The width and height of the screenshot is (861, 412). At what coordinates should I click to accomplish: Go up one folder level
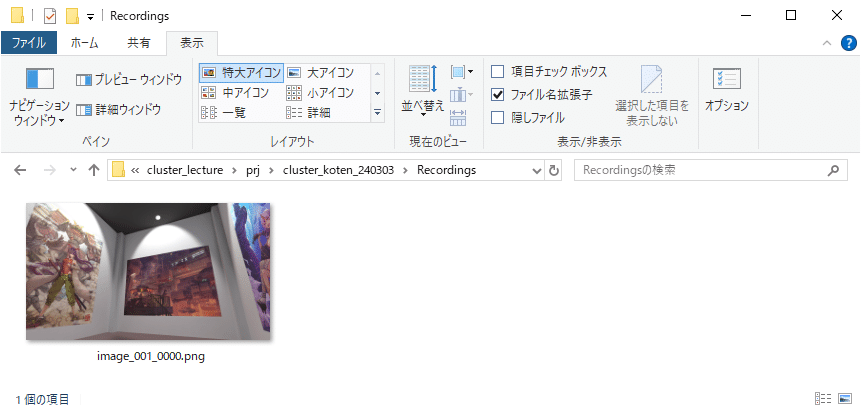pyautogui.click(x=93, y=170)
